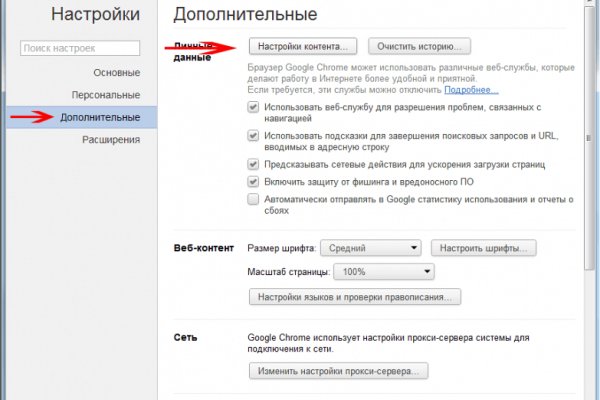Uncheck predict network actions checkbox

[254, 163]
